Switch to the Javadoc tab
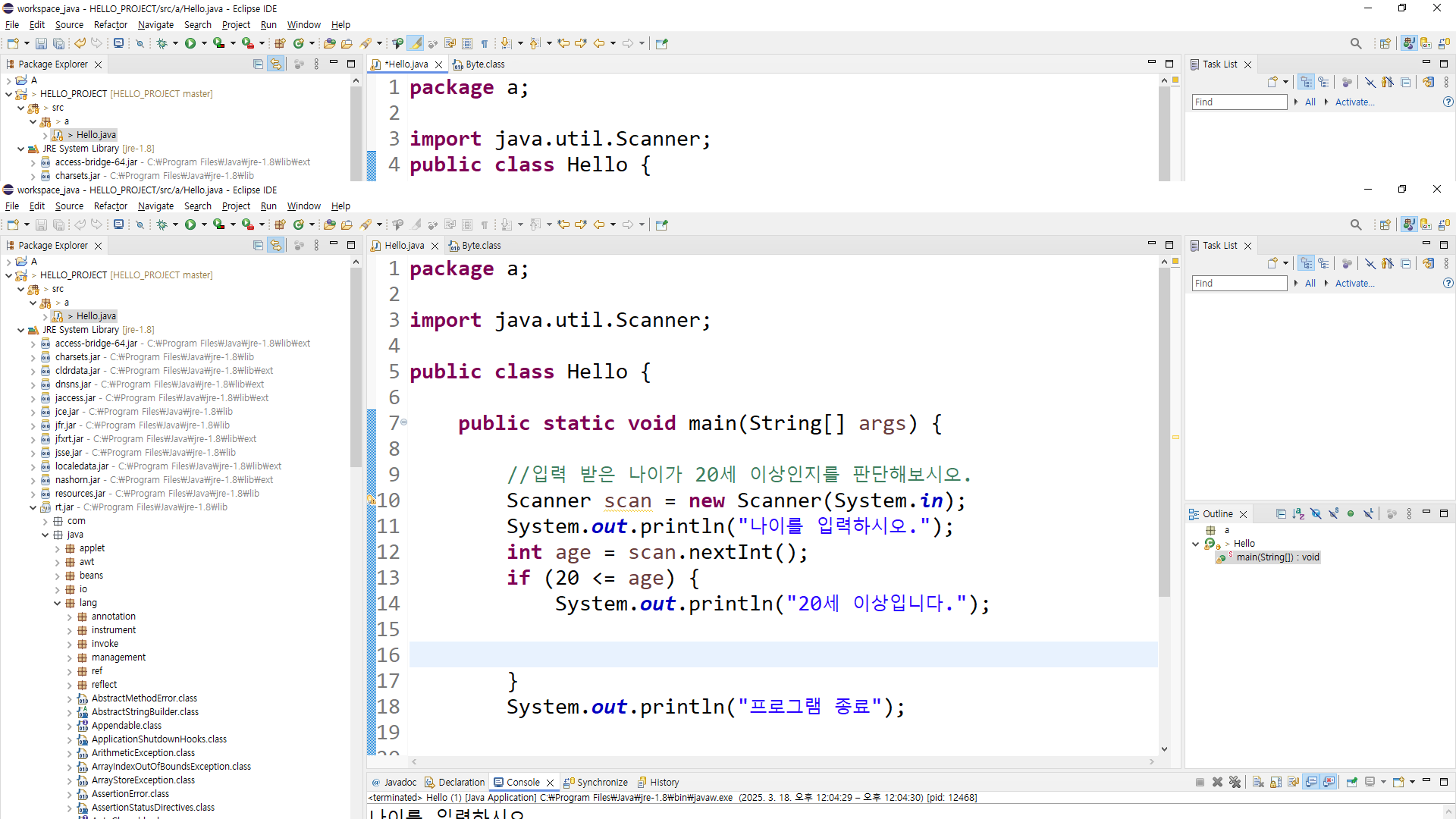The image size is (1456, 819). coord(394,782)
